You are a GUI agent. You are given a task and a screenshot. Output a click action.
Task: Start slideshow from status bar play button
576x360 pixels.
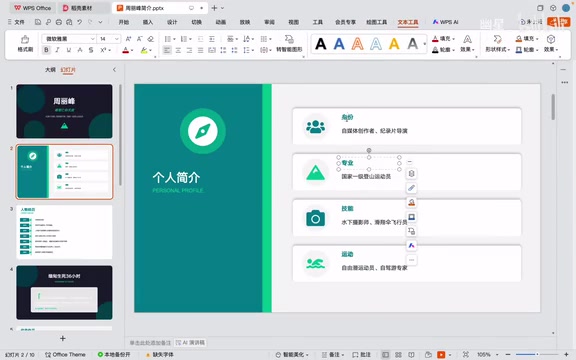(441, 354)
